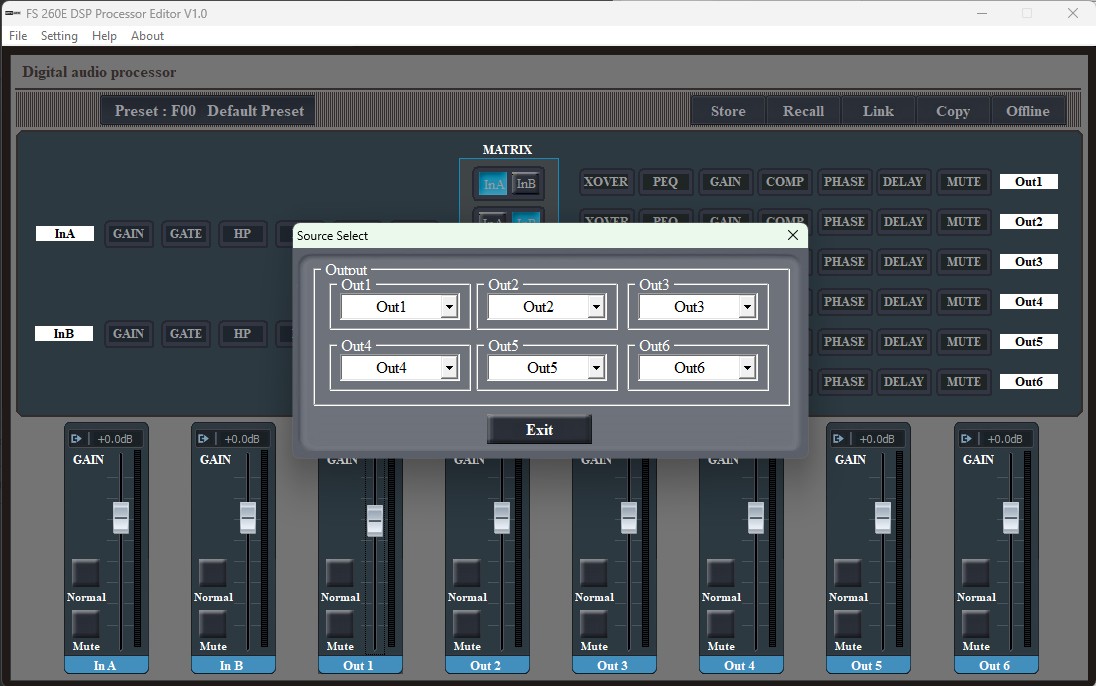Click the Link button

(x=878, y=111)
